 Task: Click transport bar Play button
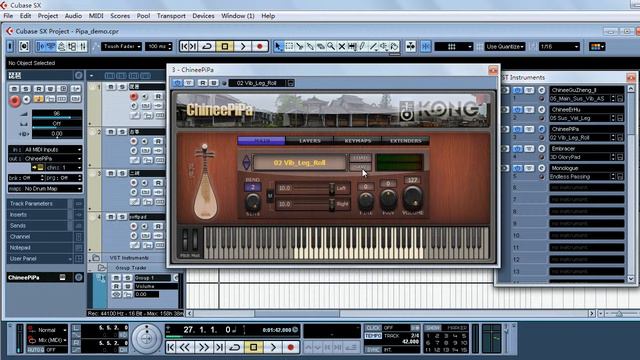point(273,347)
